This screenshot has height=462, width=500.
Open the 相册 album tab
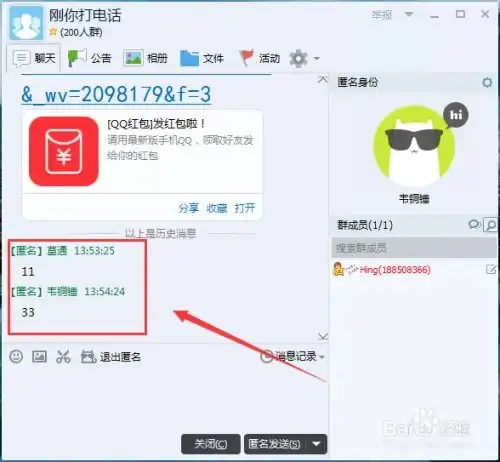[x=145, y=58]
